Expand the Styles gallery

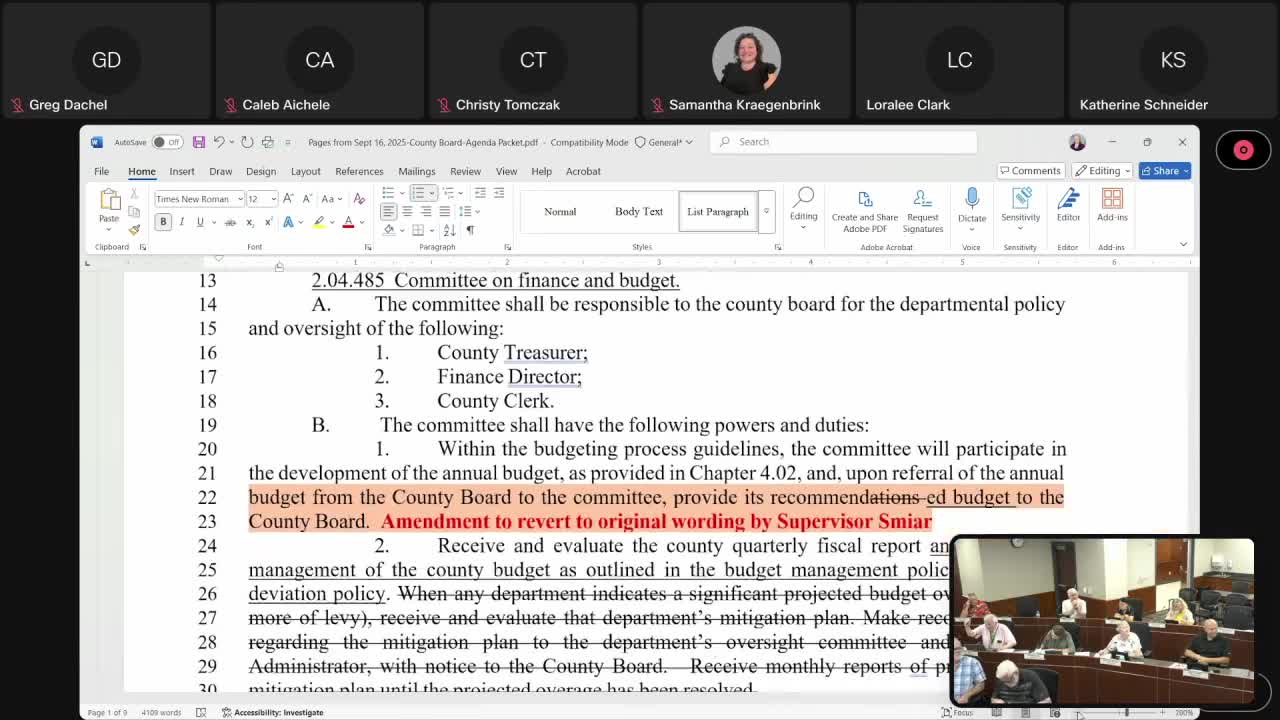click(766, 211)
